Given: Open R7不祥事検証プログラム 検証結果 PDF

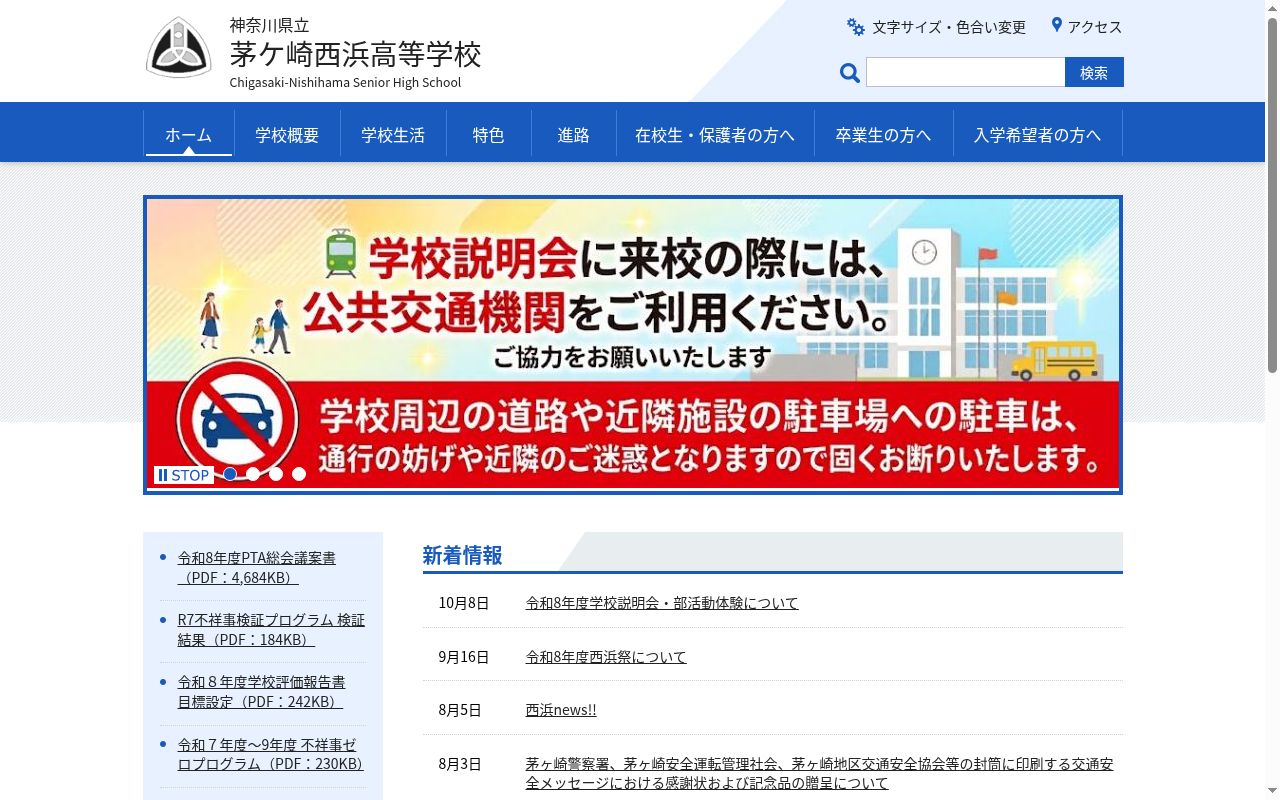Looking at the screenshot, I should point(271,630).
